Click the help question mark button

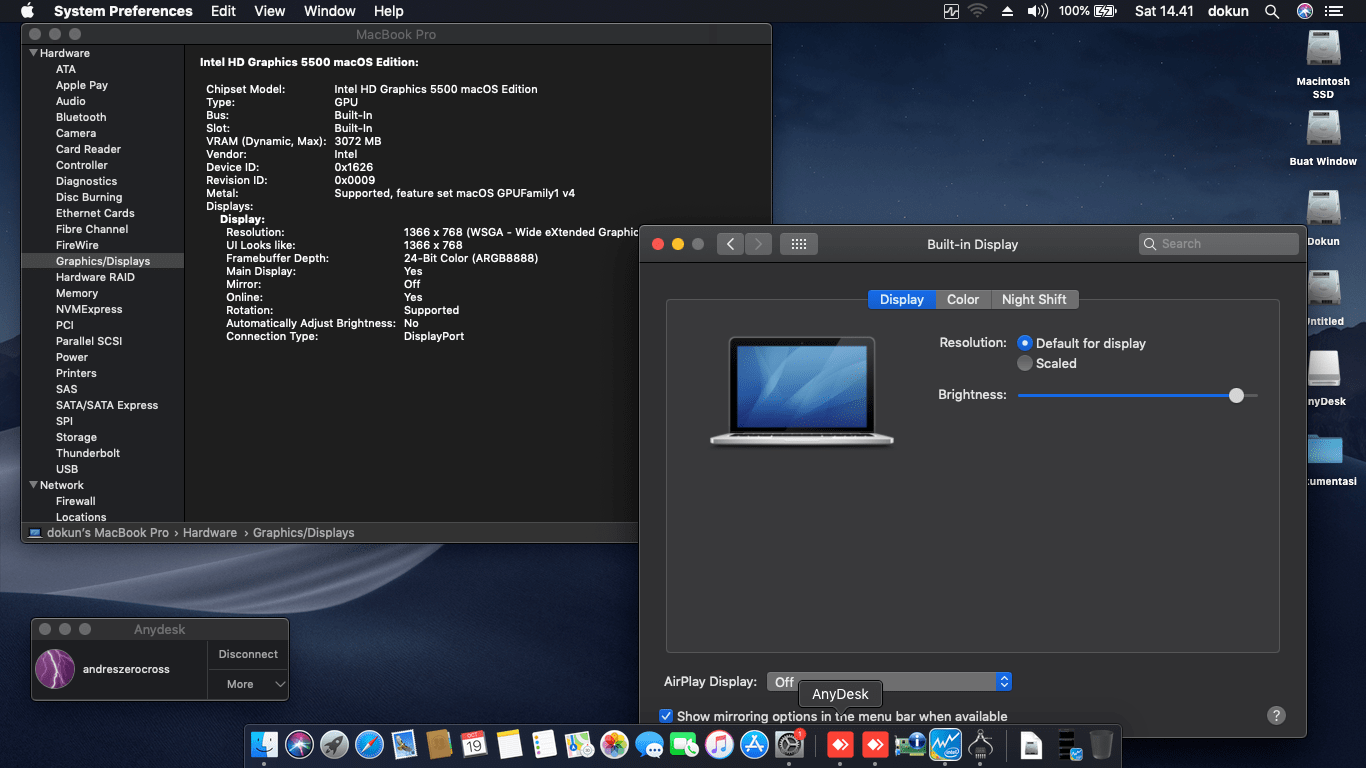[x=1276, y=715]
